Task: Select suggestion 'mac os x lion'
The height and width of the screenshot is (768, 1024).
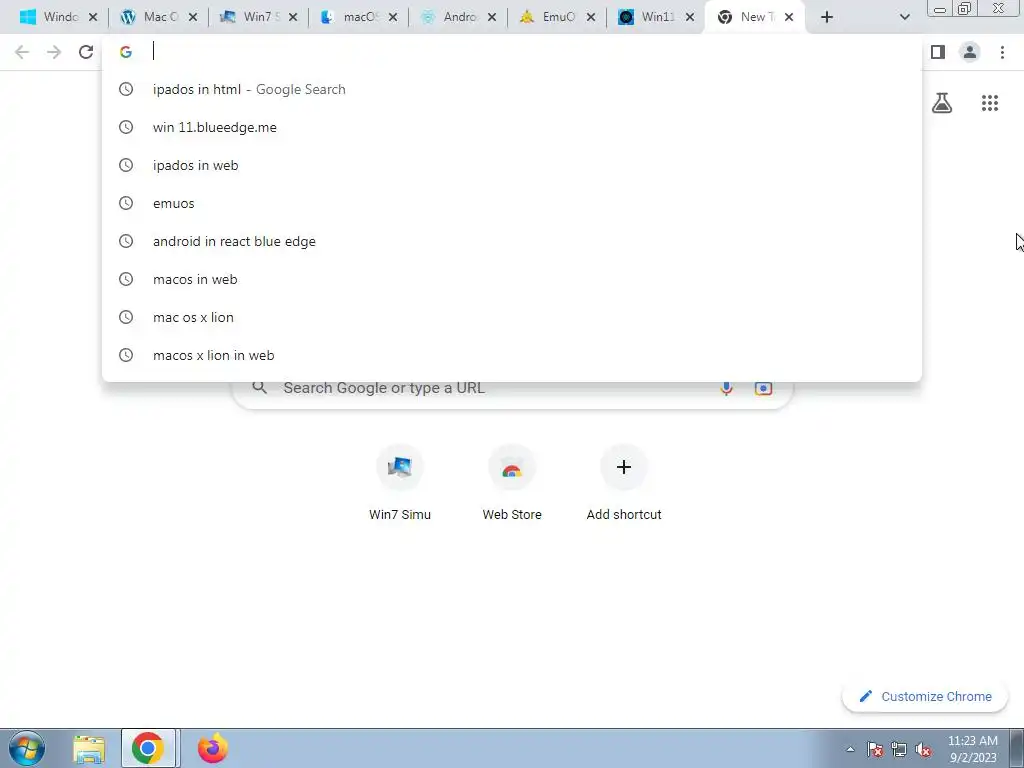Action: (512, 317)
